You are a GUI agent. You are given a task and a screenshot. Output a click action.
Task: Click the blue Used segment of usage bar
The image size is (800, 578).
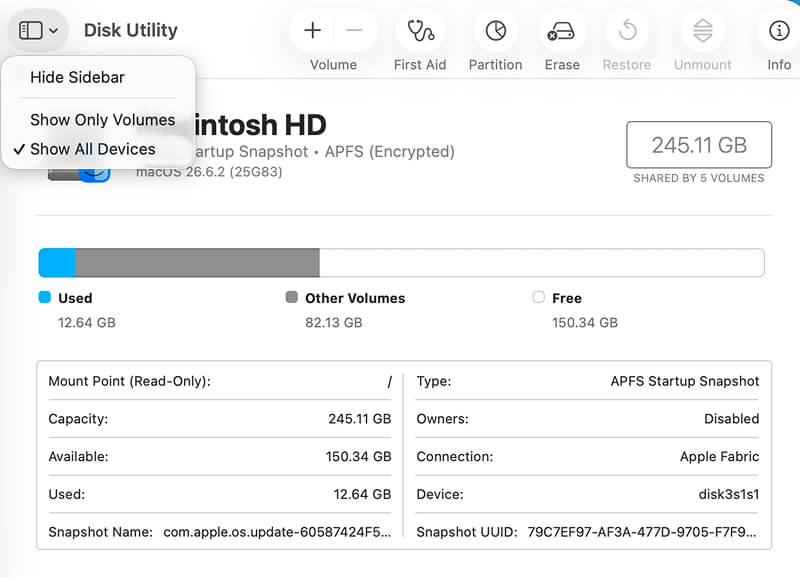click(x=57, y=263)
